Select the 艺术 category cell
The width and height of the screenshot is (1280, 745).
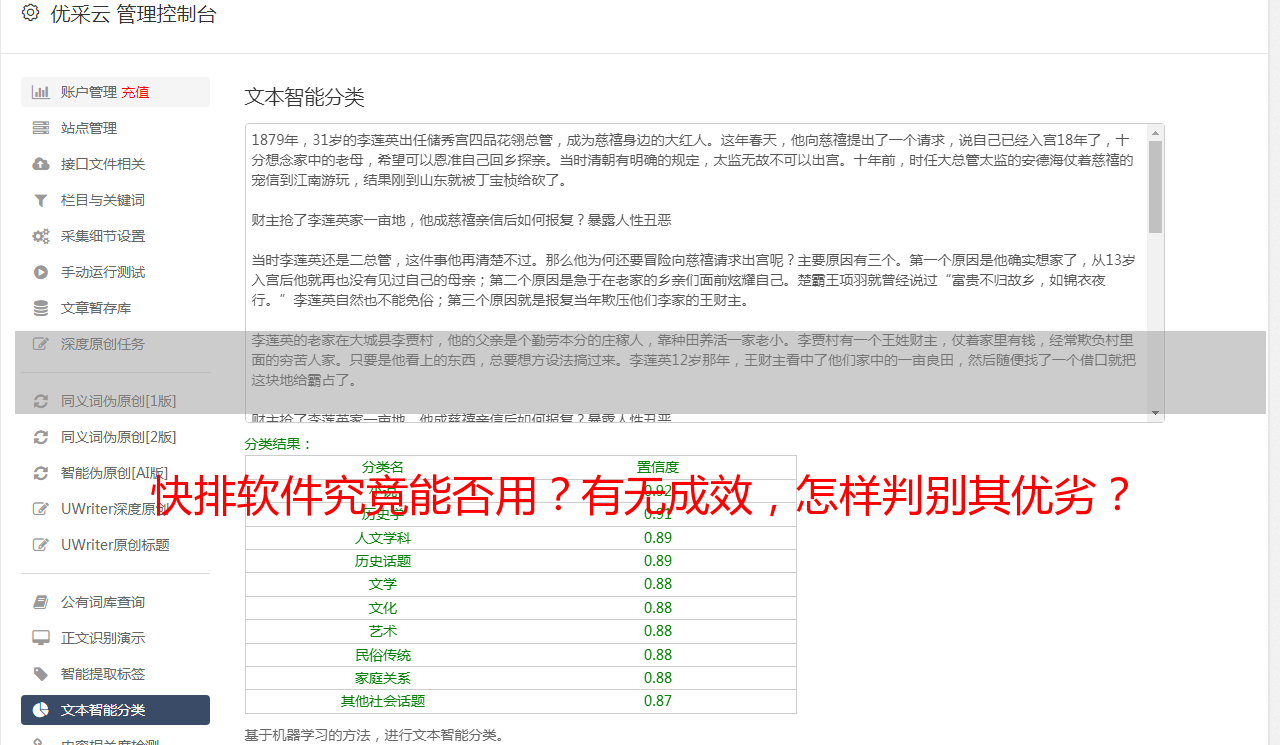[x=383, y=631]
